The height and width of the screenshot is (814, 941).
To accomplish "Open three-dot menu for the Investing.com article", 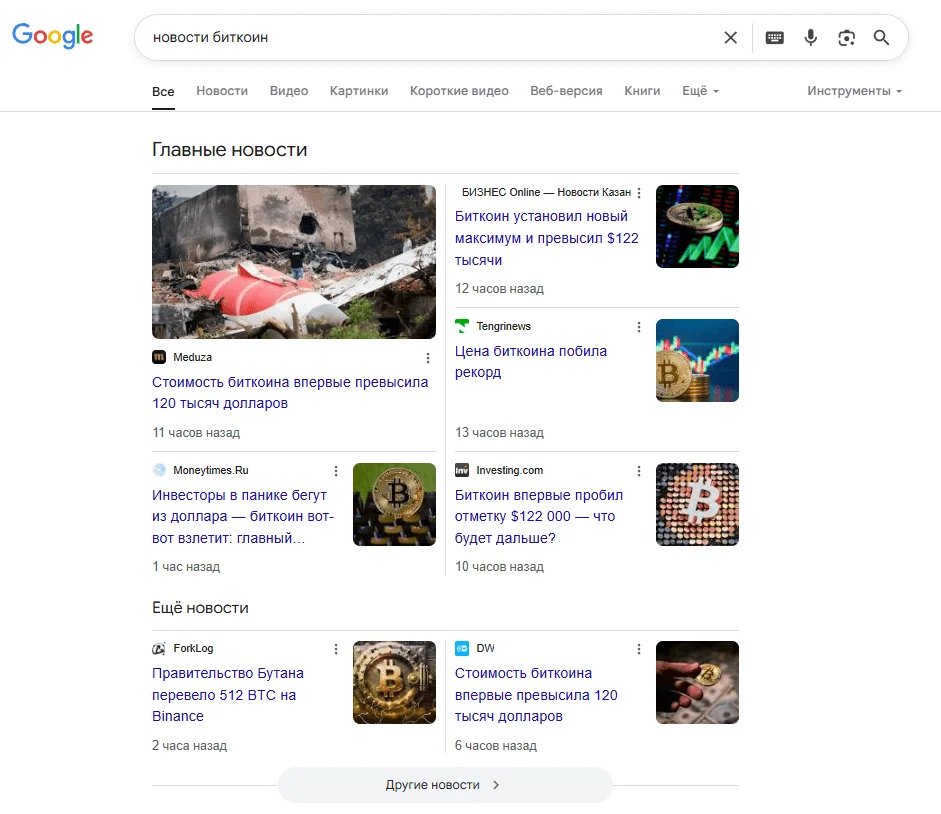I will [x=639, y=471].
